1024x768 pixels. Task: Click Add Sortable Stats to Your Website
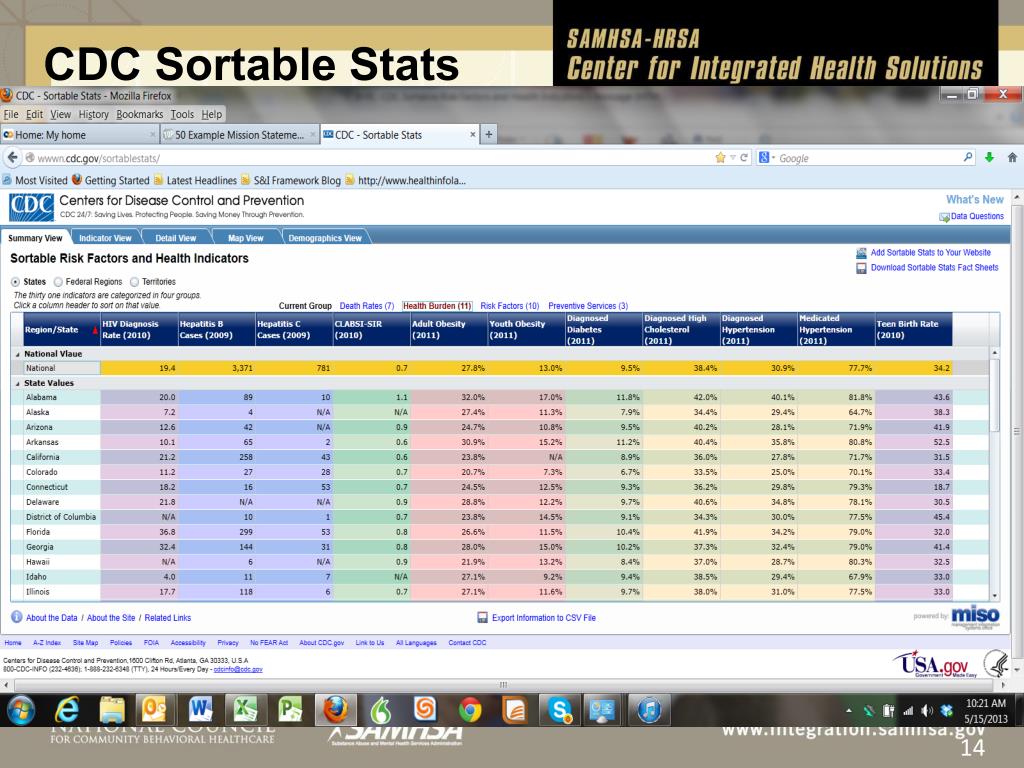[930, 252]
